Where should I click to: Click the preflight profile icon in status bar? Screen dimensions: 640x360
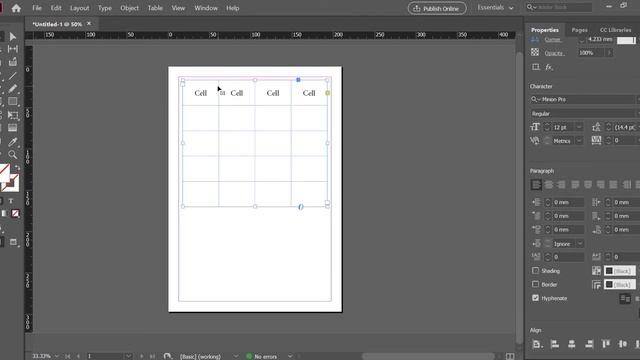[167, 356]
